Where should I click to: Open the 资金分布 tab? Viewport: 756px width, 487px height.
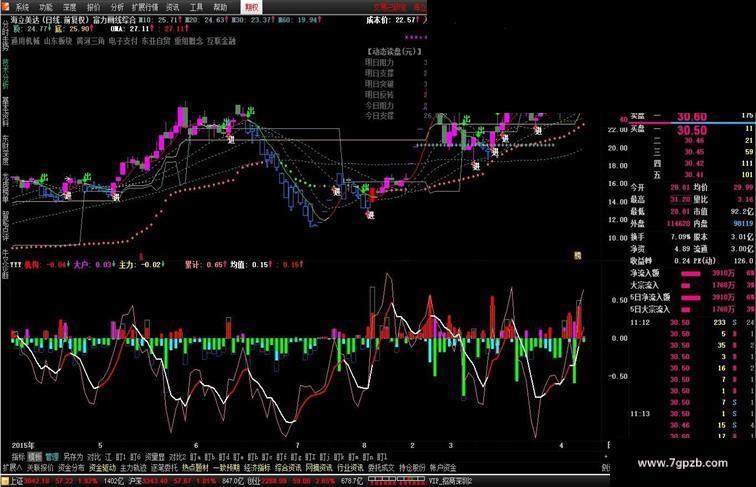(71, 468)
